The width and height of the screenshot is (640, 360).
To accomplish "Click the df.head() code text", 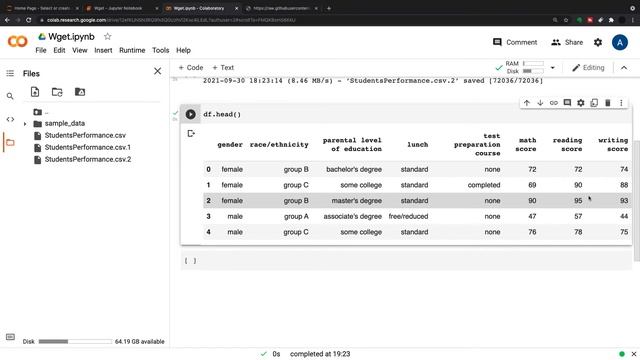I will [222, 114].
